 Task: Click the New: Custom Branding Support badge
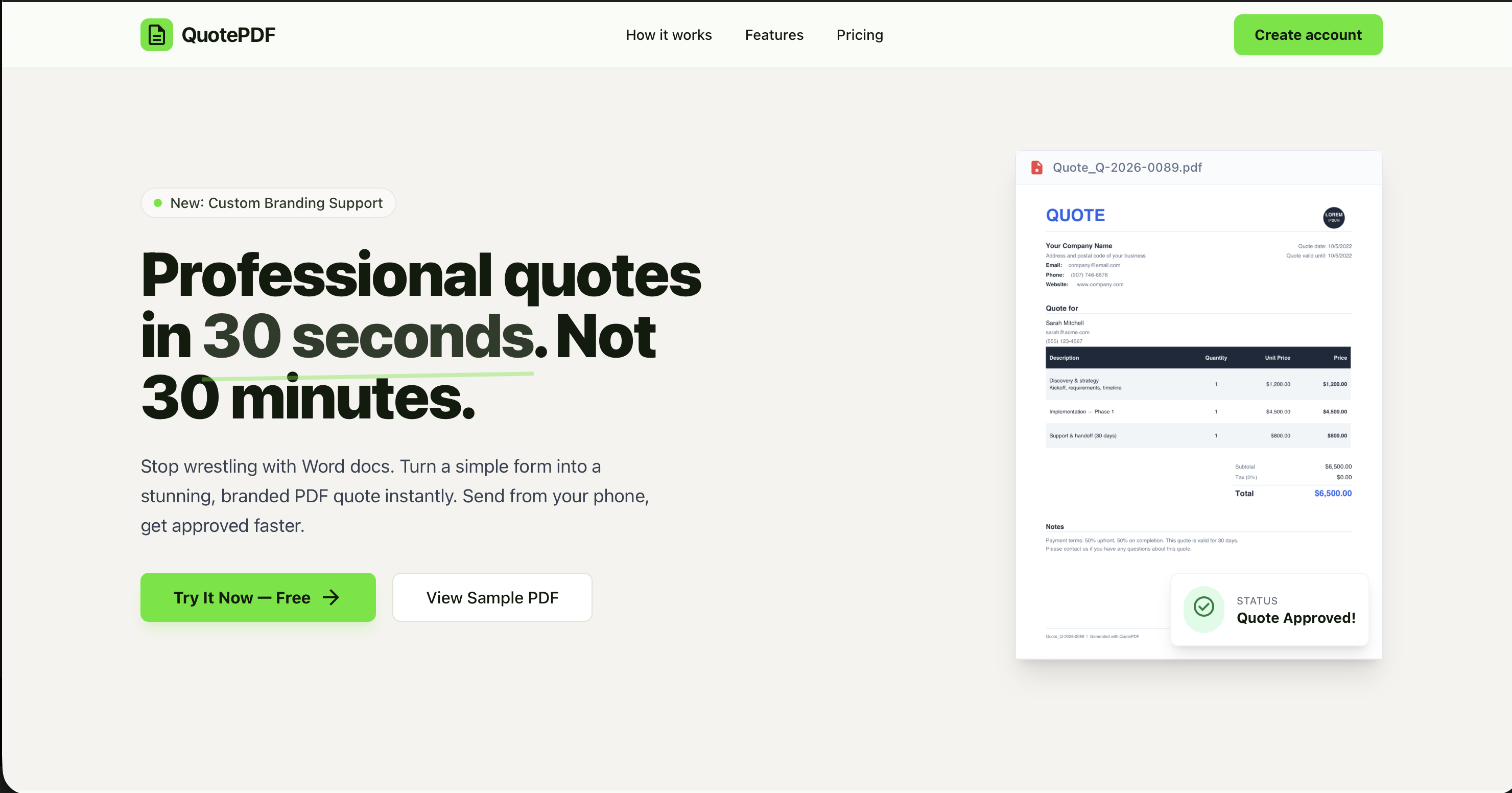click(268, 202)
